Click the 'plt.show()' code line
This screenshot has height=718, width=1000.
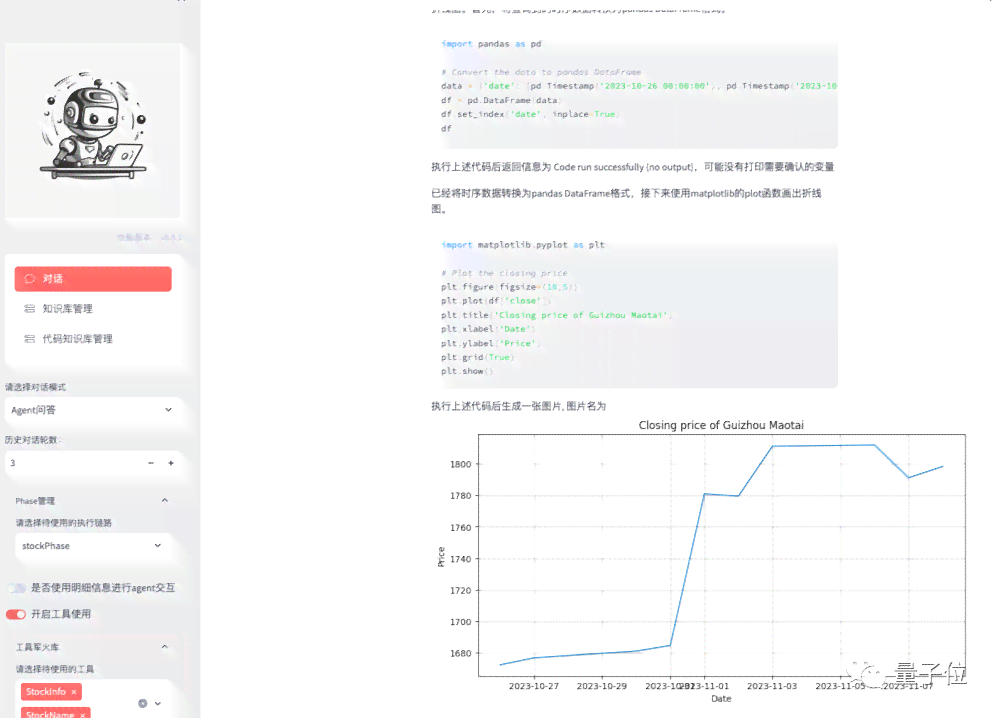click(467, 371)
